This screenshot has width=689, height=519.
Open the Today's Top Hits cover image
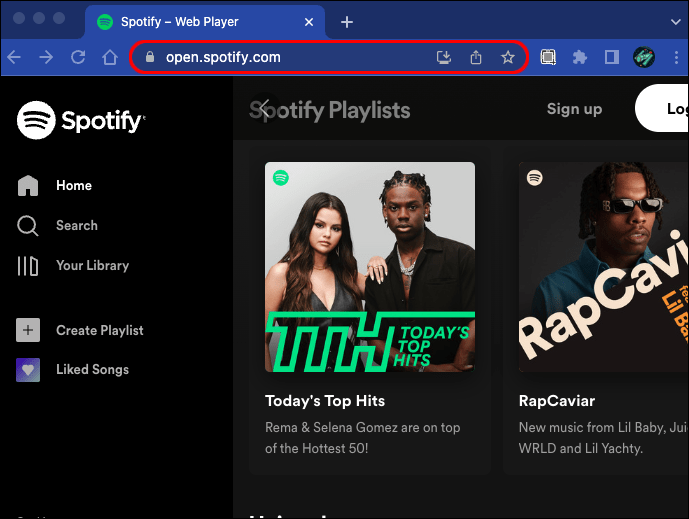[x=370, y=267]
